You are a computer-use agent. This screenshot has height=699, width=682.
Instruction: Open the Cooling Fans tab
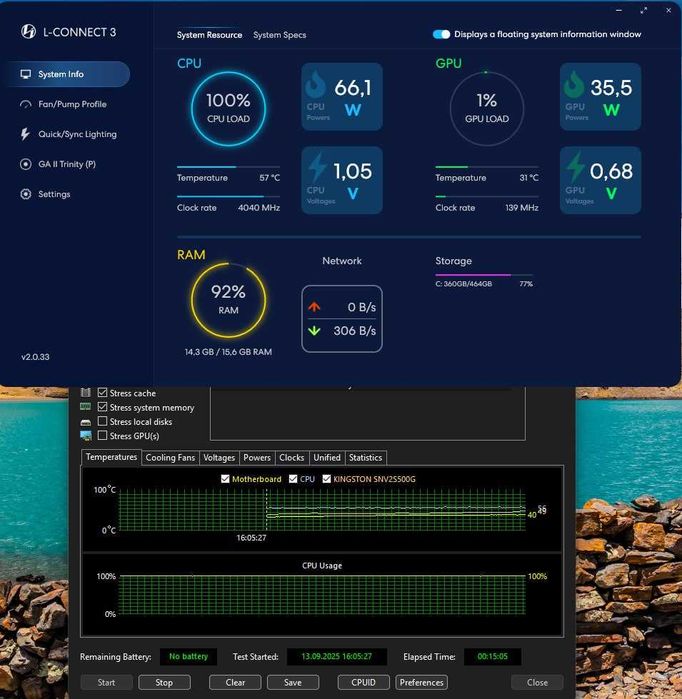point(170,458)
